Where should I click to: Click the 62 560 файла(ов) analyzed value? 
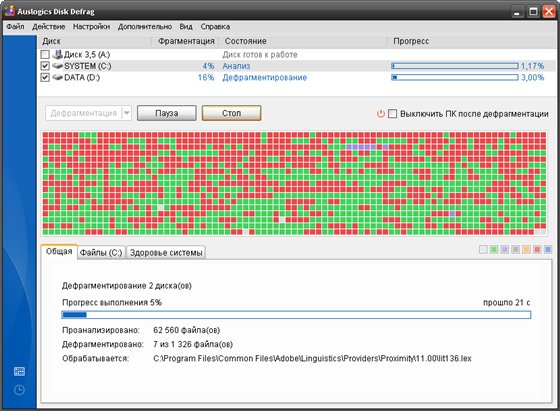tap(186, 330)
